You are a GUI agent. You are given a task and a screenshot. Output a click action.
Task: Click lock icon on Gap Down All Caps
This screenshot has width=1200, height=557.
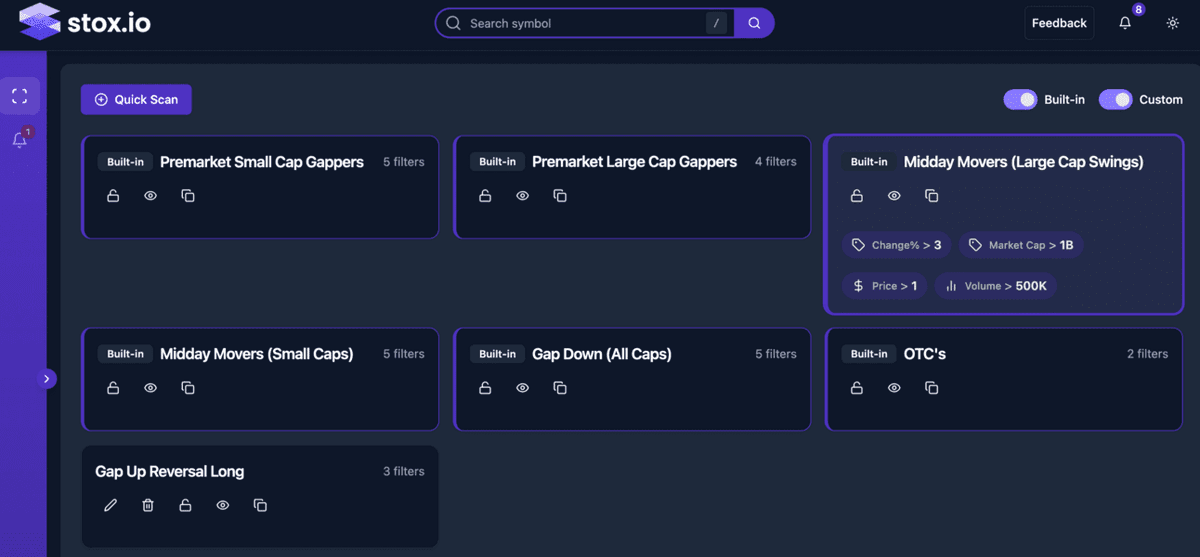[x=485, y=388]
